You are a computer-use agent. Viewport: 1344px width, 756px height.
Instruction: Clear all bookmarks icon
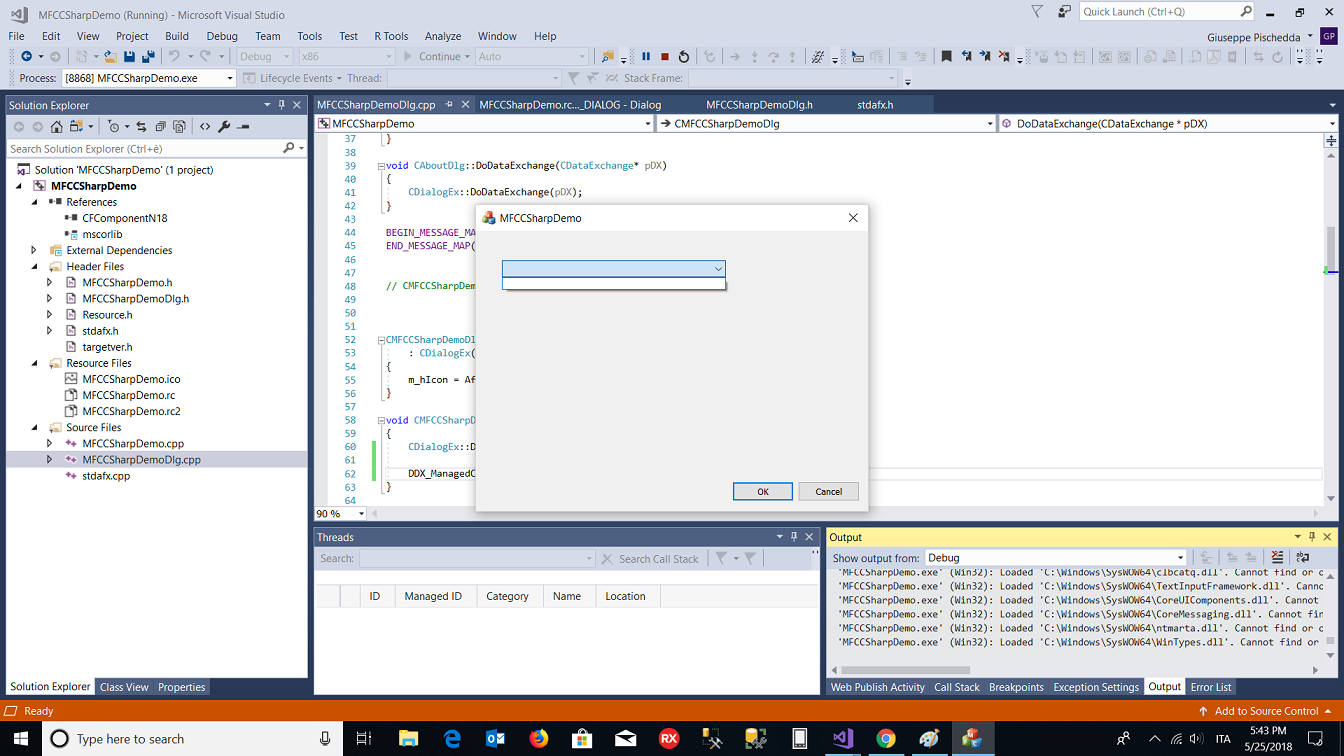pyautogui.click(x=1004, y=57)
